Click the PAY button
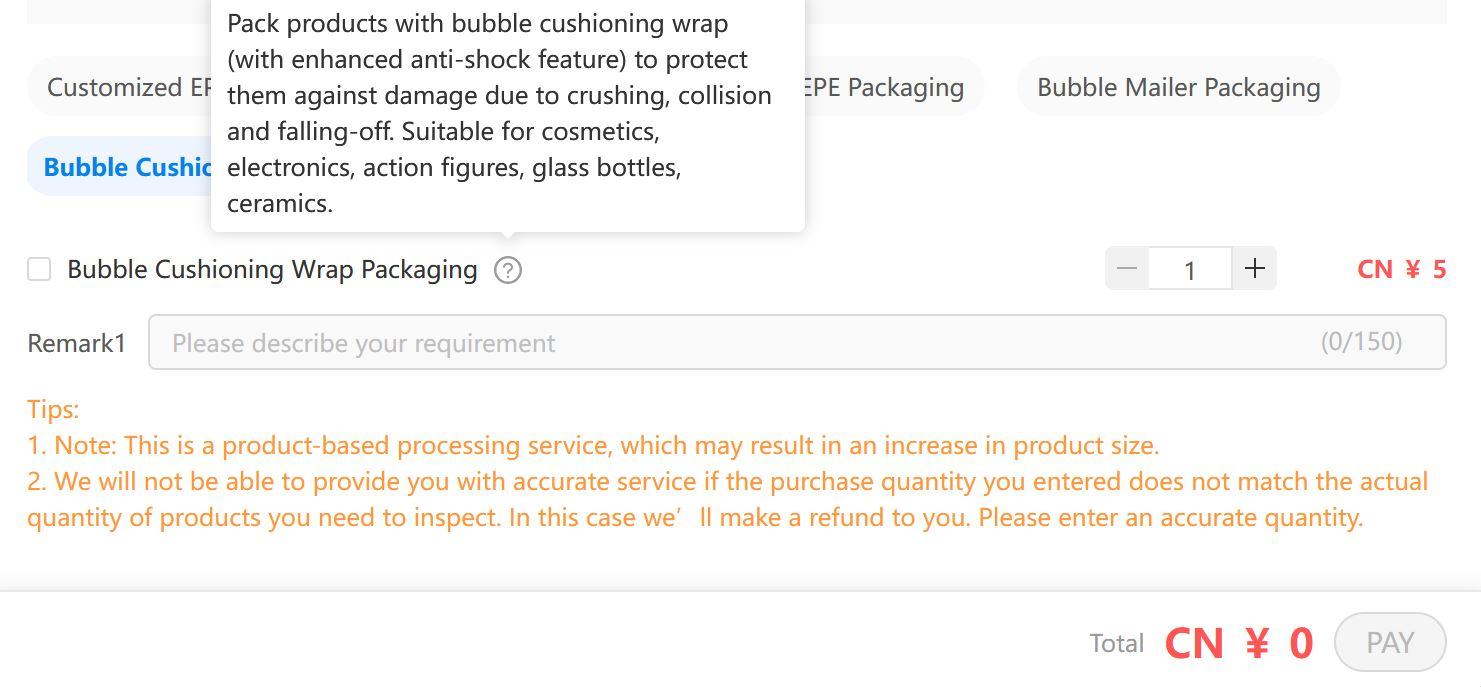Image resolution: width=1481 pixels, height=687 pixels. 1390,642
